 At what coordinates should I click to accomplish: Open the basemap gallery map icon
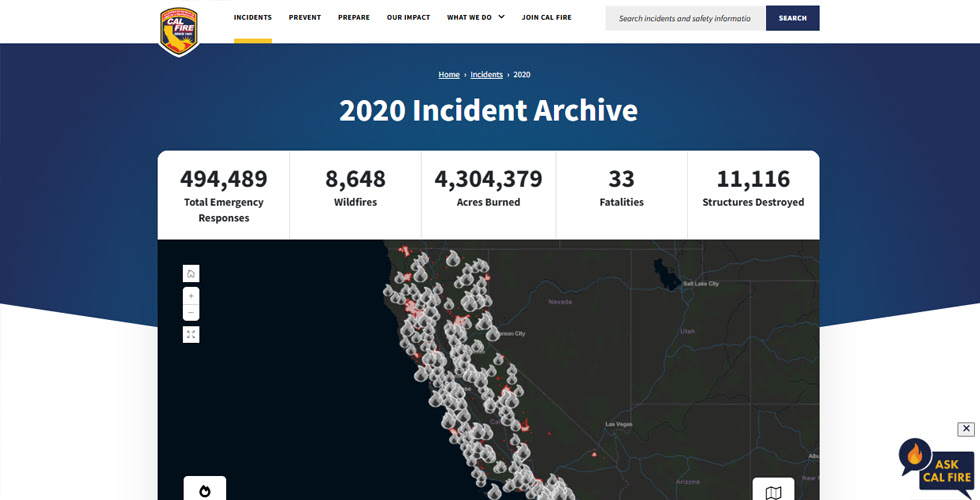[x=773, y=490]
